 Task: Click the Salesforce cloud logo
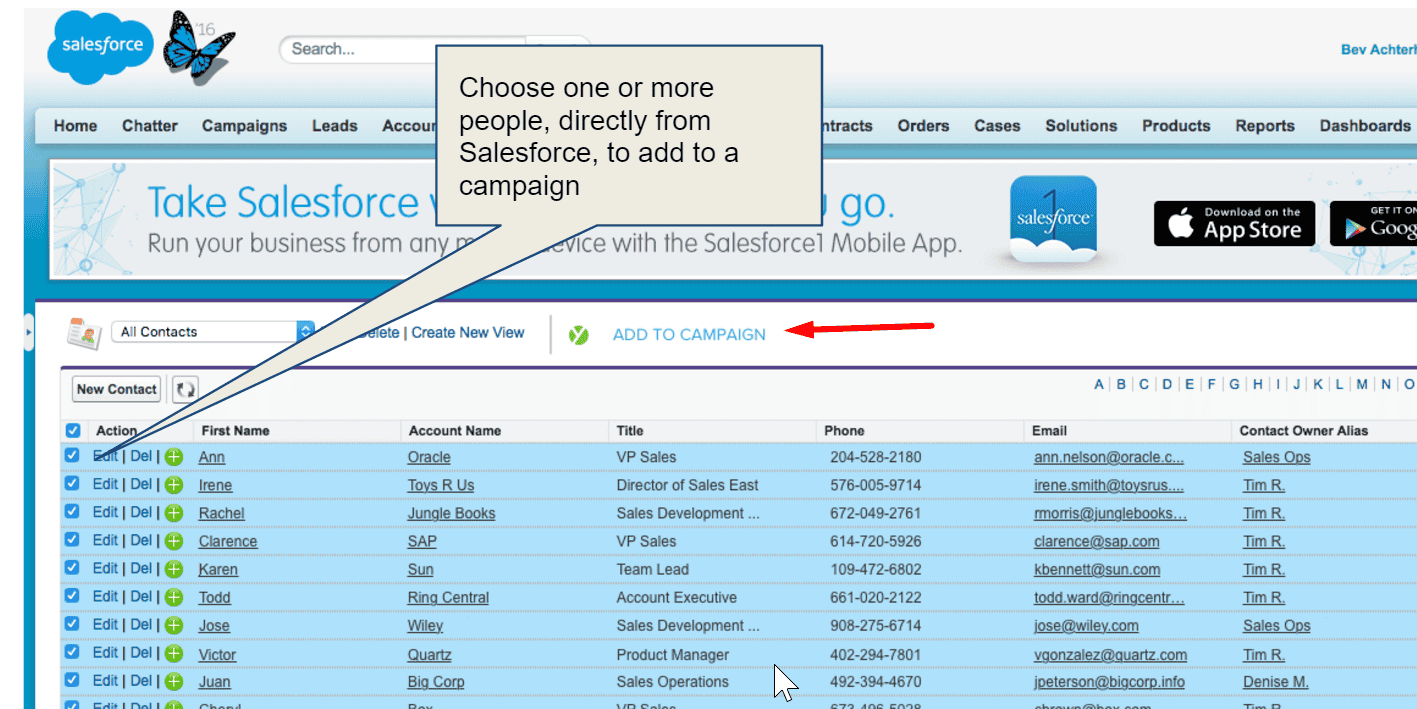click(102, 46)
